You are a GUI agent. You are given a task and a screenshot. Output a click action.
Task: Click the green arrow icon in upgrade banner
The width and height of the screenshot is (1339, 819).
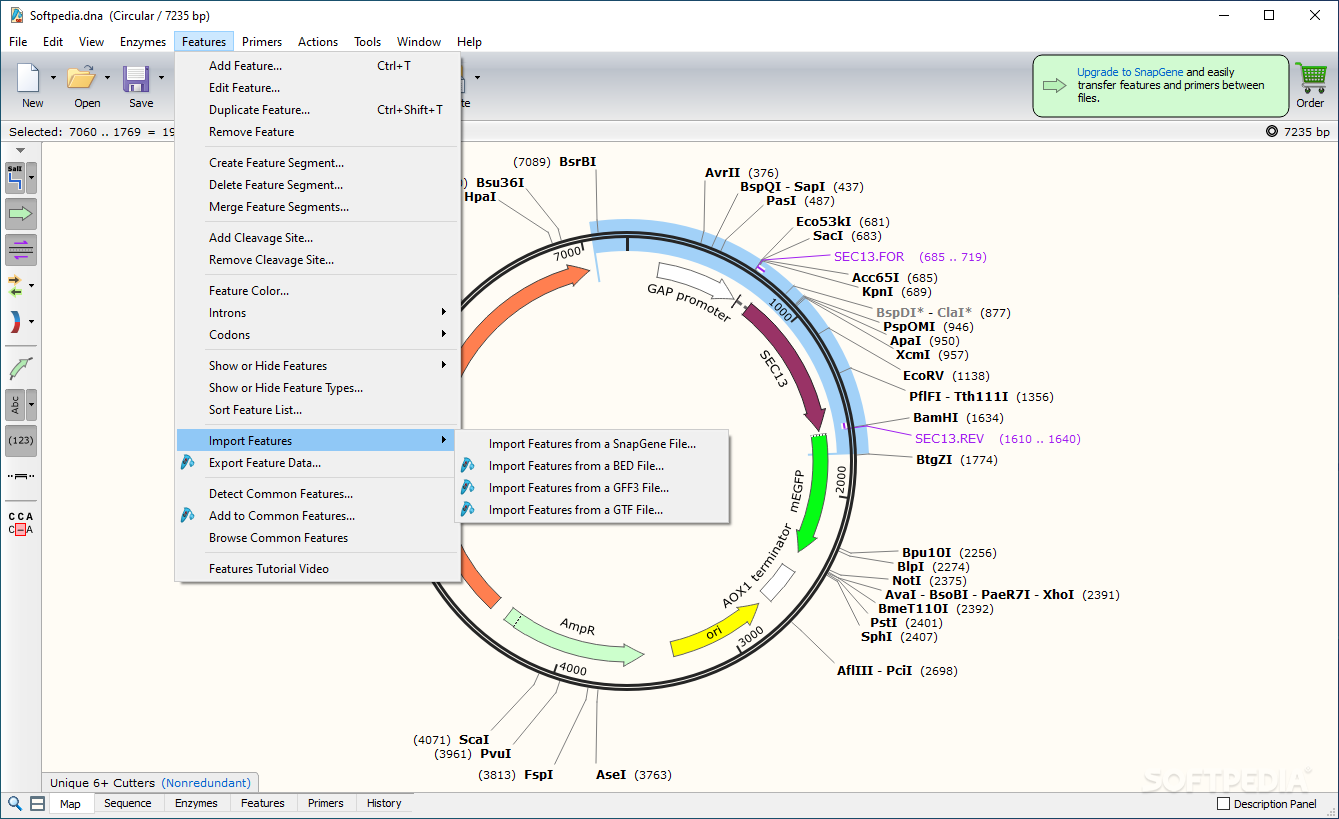coord(1055,85)
